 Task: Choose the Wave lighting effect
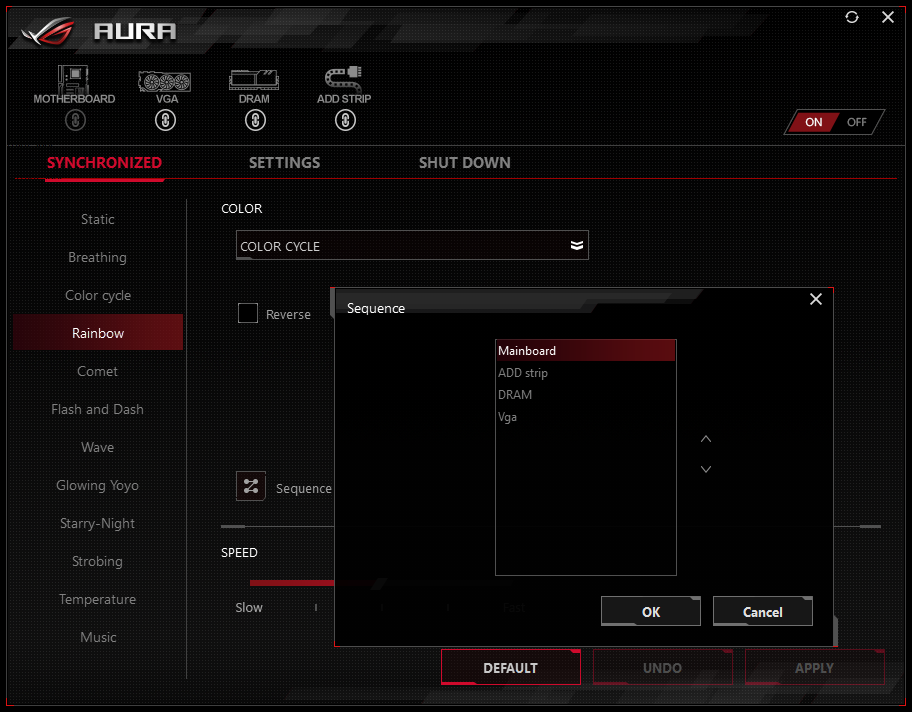[98, 447]
